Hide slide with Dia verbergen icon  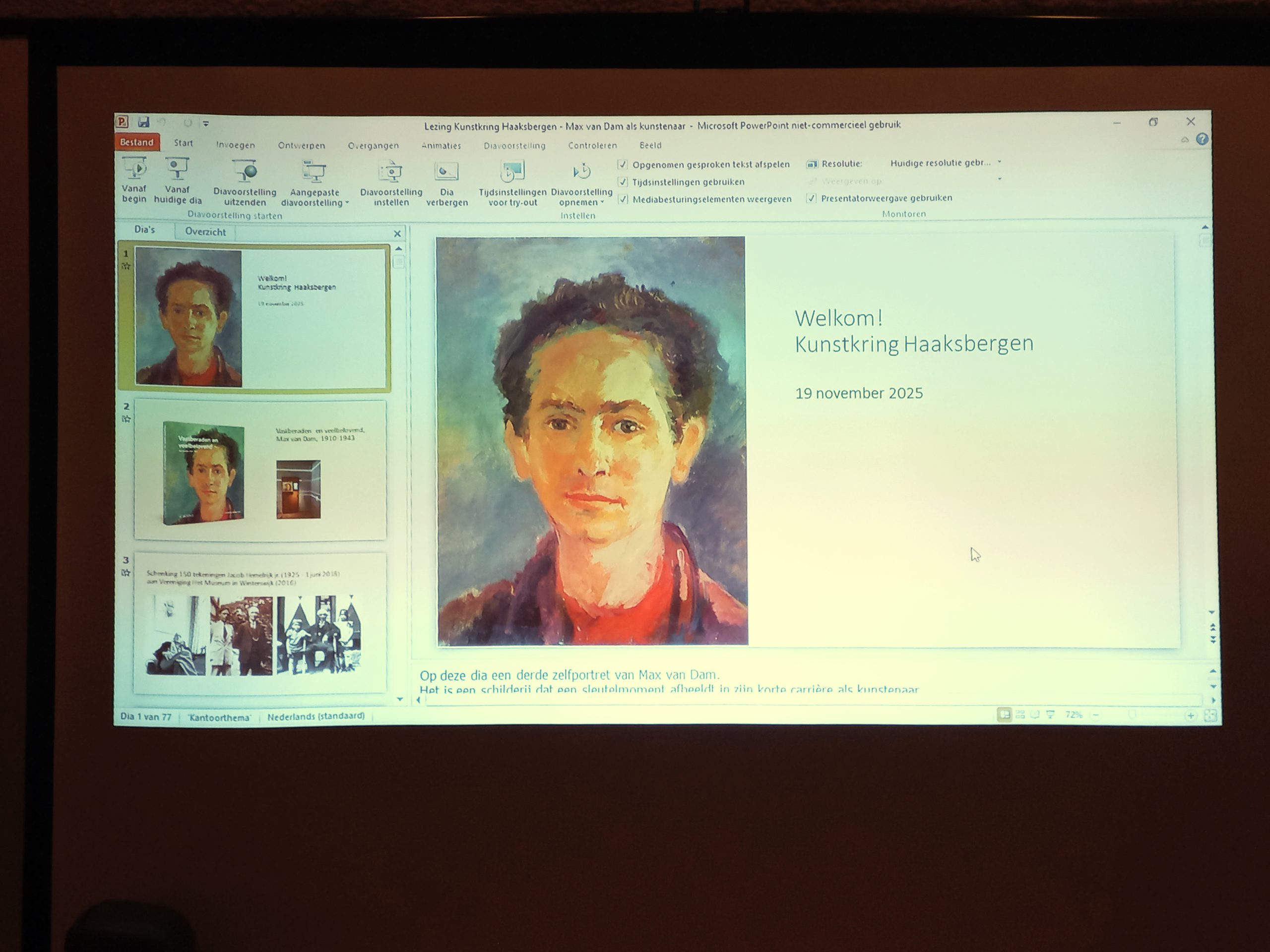446,172
